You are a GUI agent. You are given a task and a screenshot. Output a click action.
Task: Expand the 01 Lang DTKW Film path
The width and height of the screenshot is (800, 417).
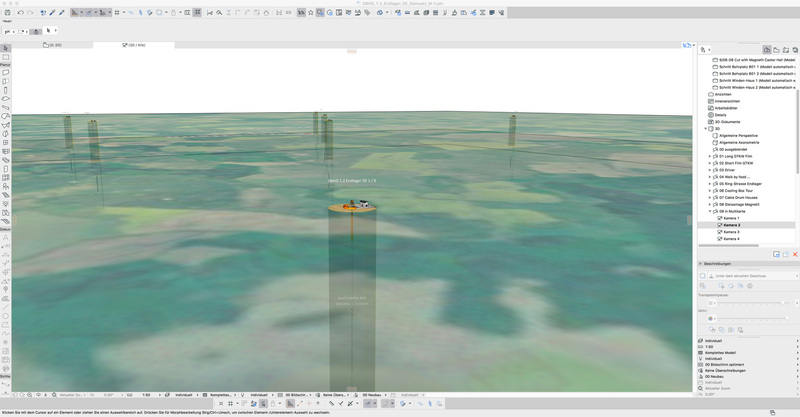pyautogui.click(x=710, y=156)
